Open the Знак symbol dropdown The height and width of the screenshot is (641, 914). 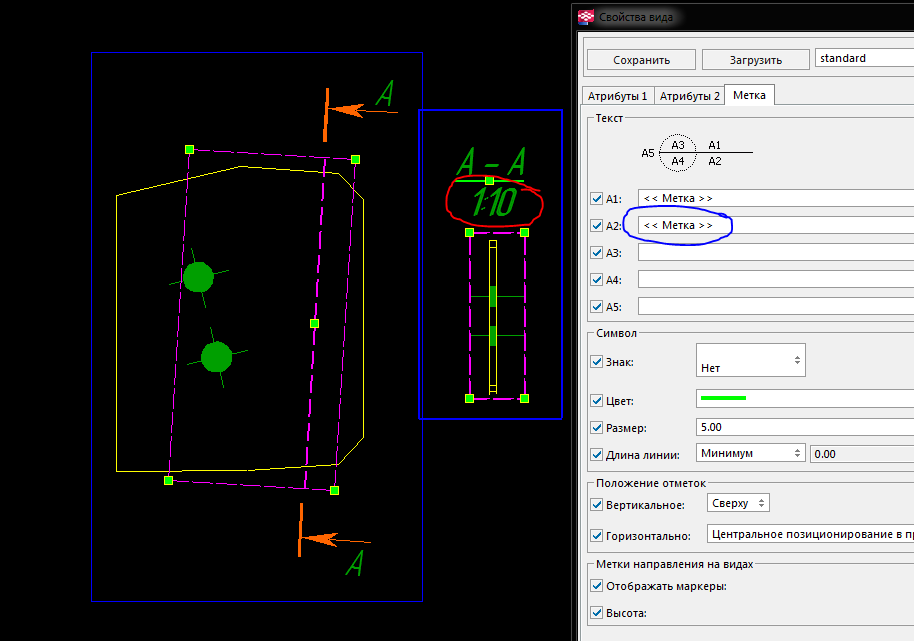750,360
